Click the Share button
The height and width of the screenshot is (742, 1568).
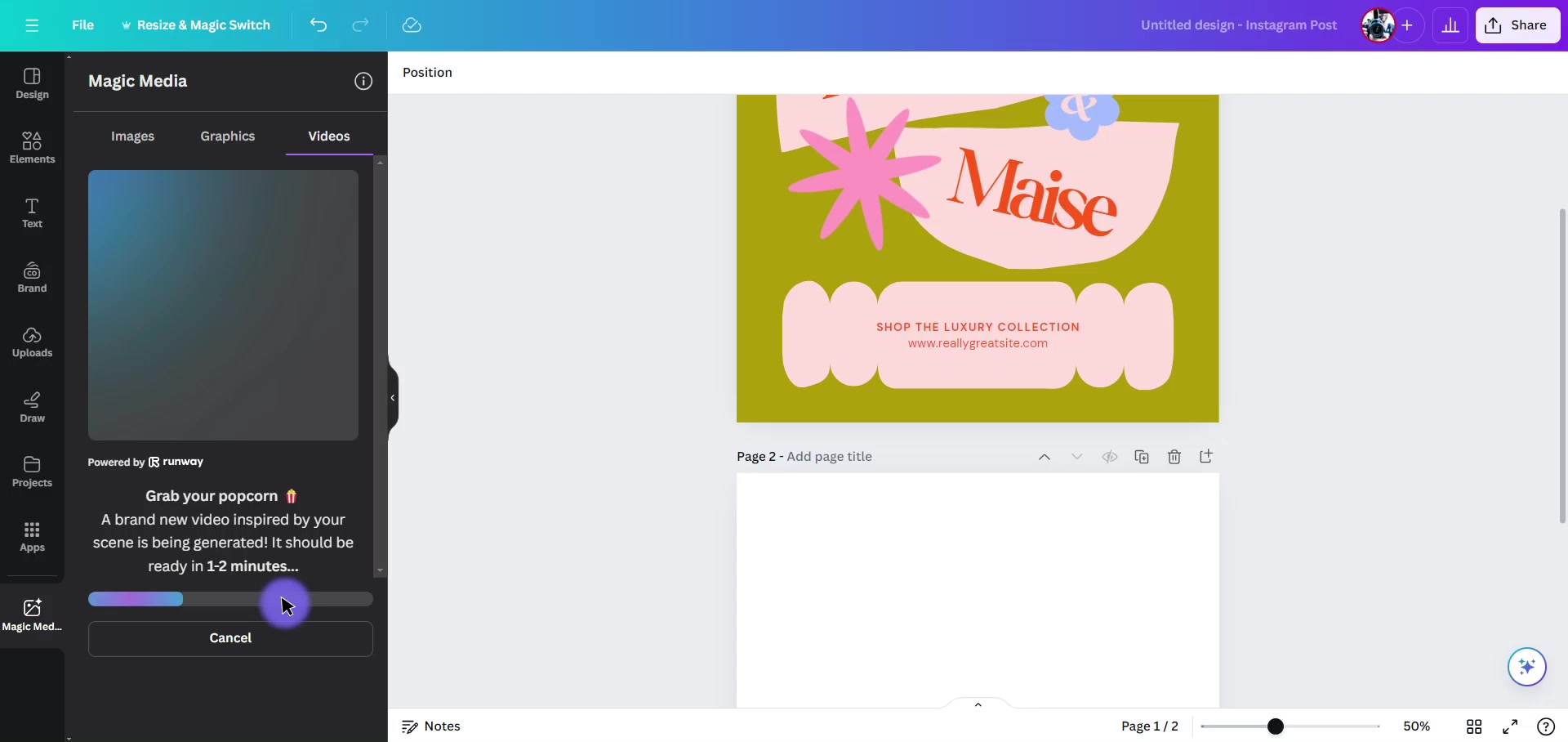click(x=1517, y=25)
